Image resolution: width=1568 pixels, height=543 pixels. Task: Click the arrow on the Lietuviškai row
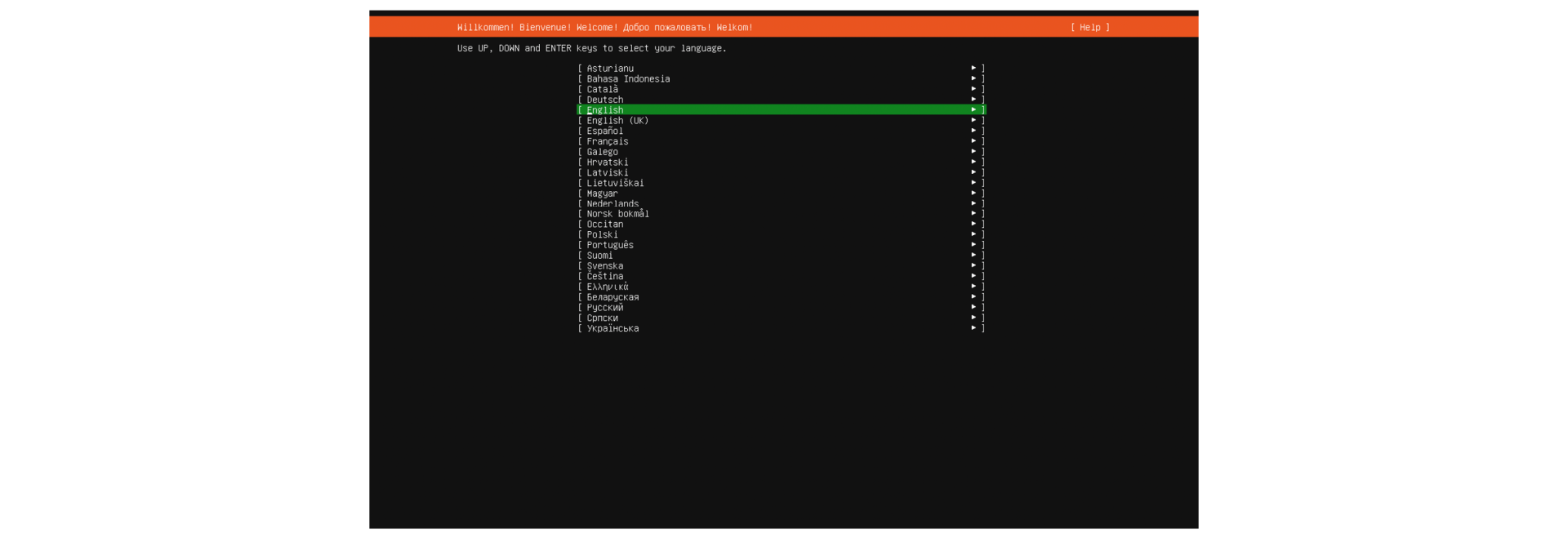click(973, 183)
